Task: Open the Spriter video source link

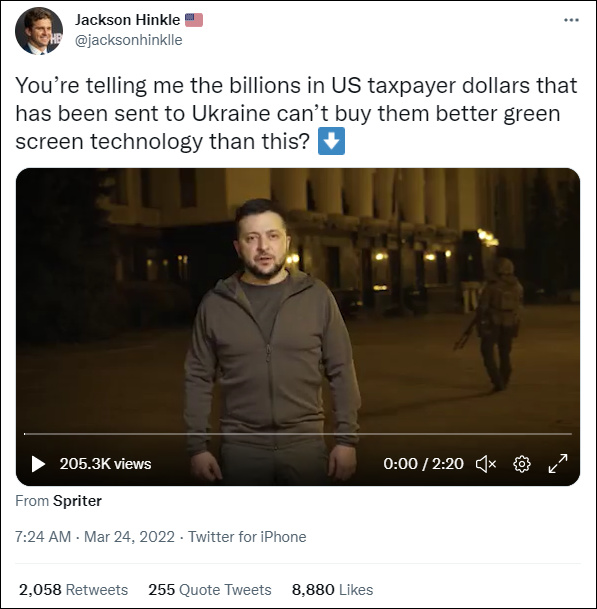Action: [x=77, y=501]
